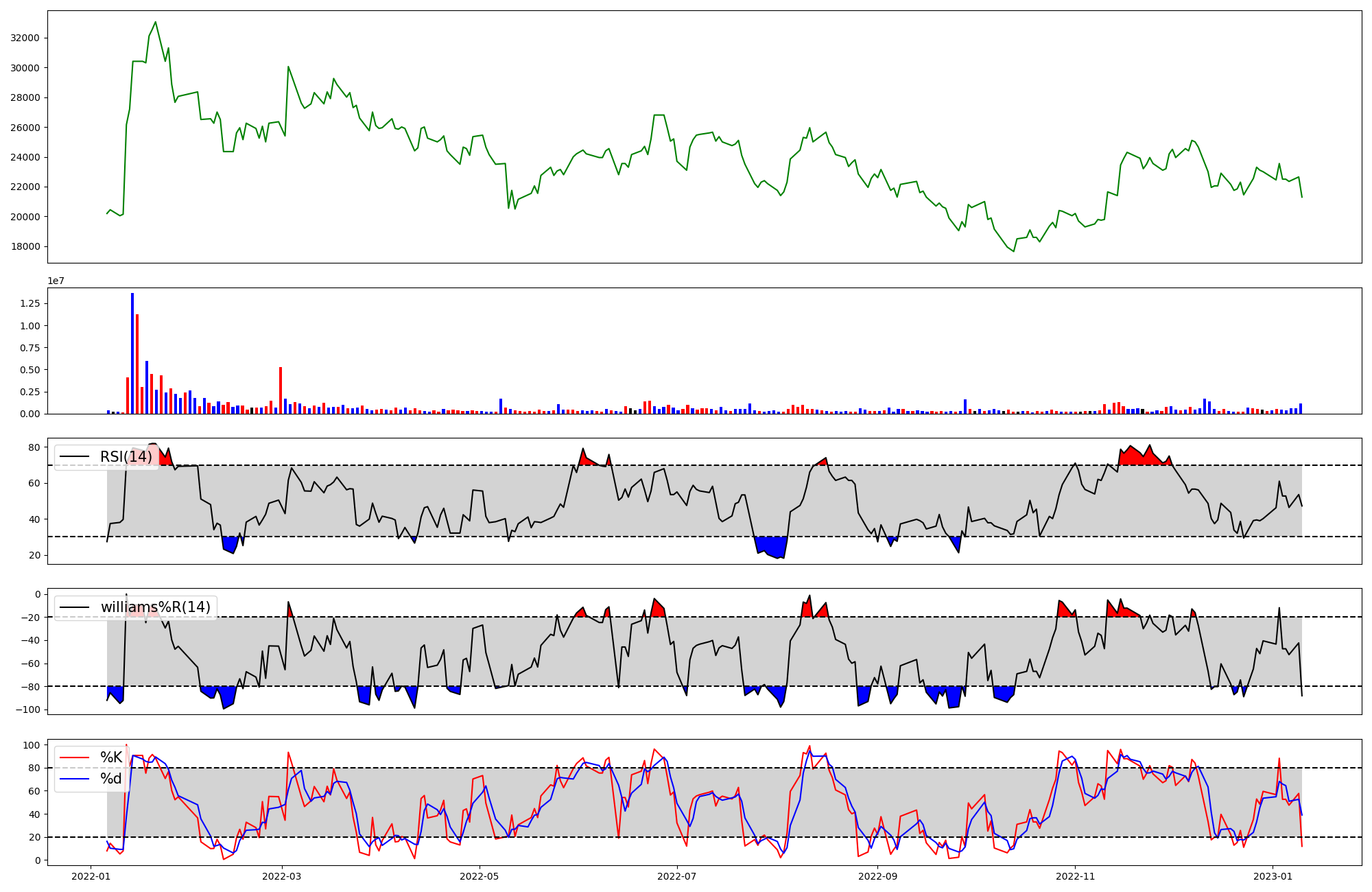Click the 1e7 volume scale label
The width and height of the screenshot is (1372, 892).
coord(56,281)
